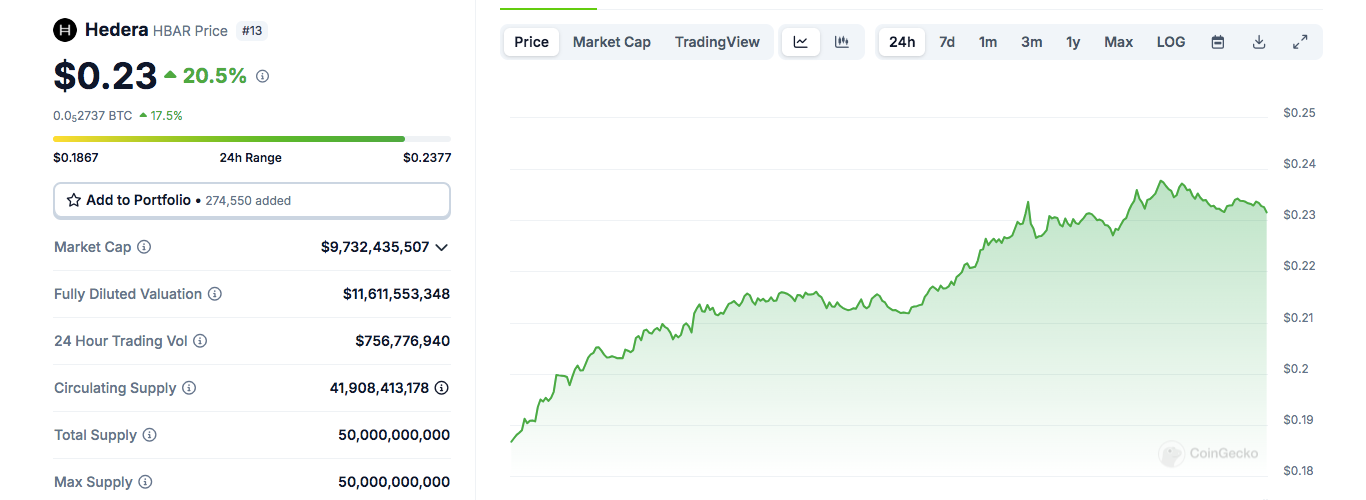Expand the Market Cap details chevron

[x=441, y=247]
